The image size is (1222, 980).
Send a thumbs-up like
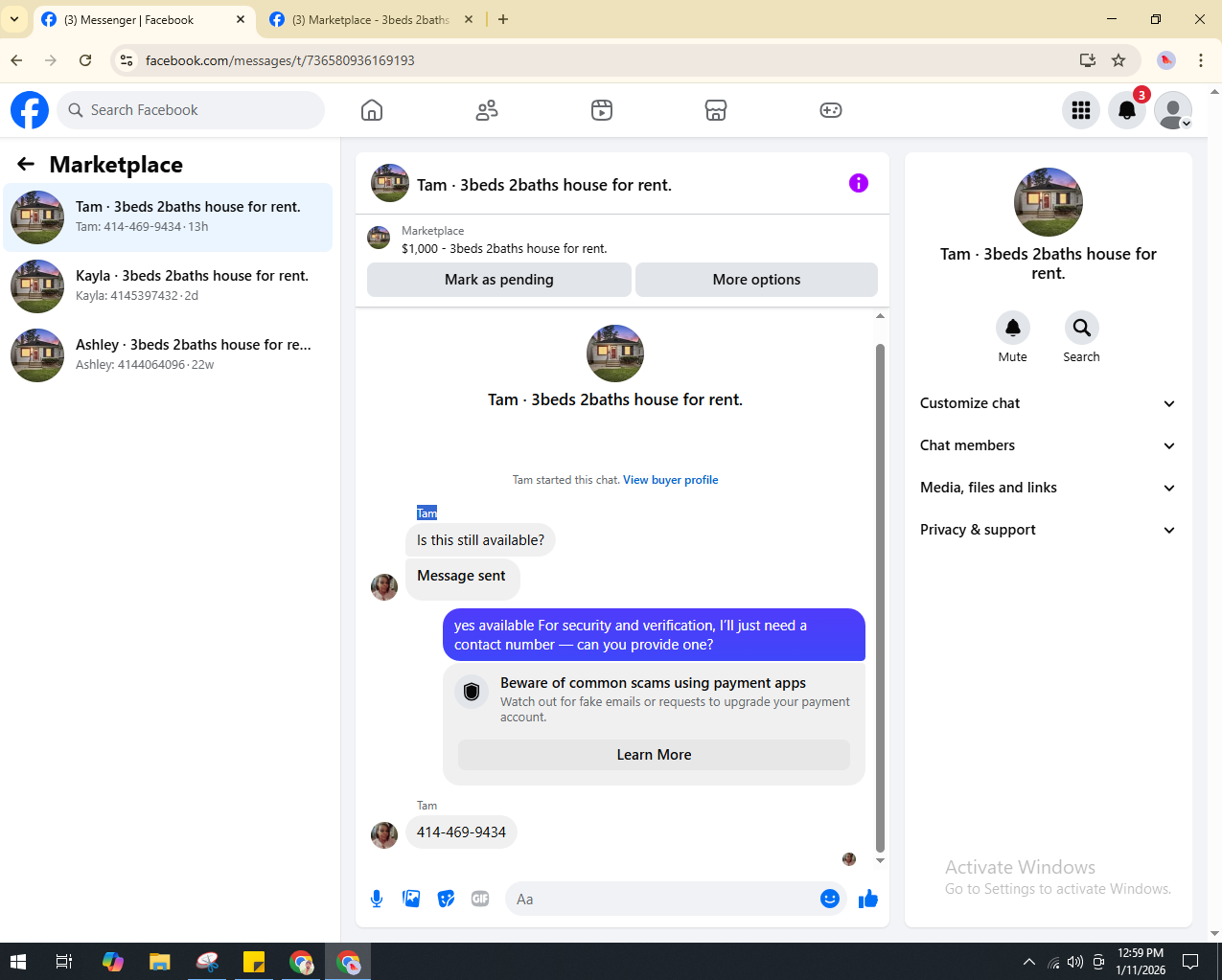coord(868,899)
